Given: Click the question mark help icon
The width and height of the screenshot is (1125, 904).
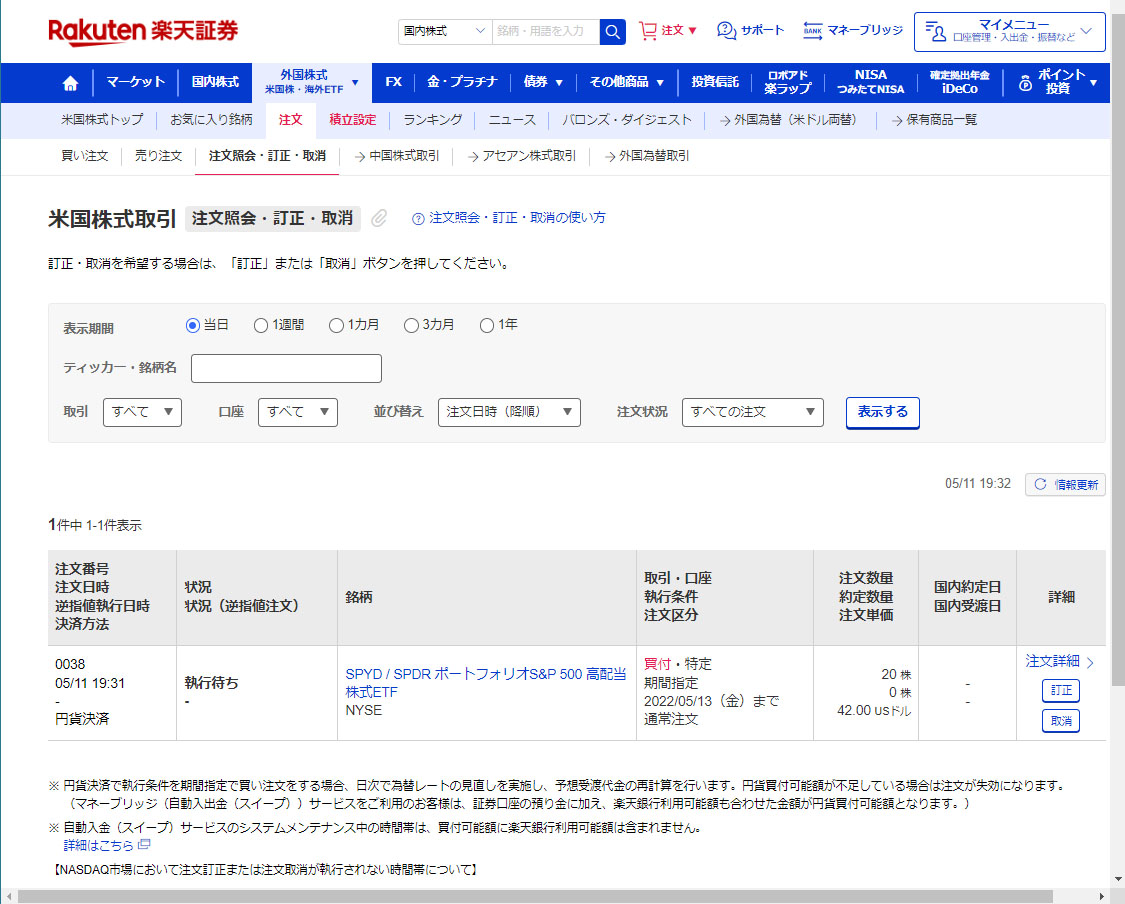Looking at the screenshot, I should pos(418,218).
